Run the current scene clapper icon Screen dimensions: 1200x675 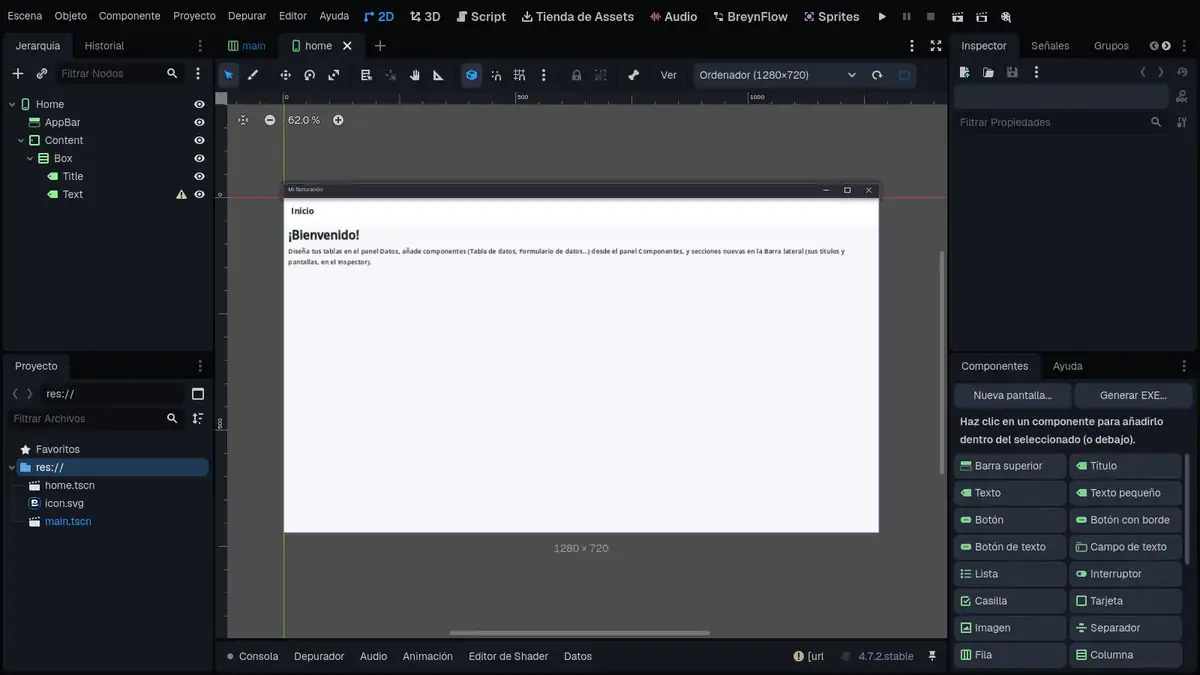pos(958,17)
